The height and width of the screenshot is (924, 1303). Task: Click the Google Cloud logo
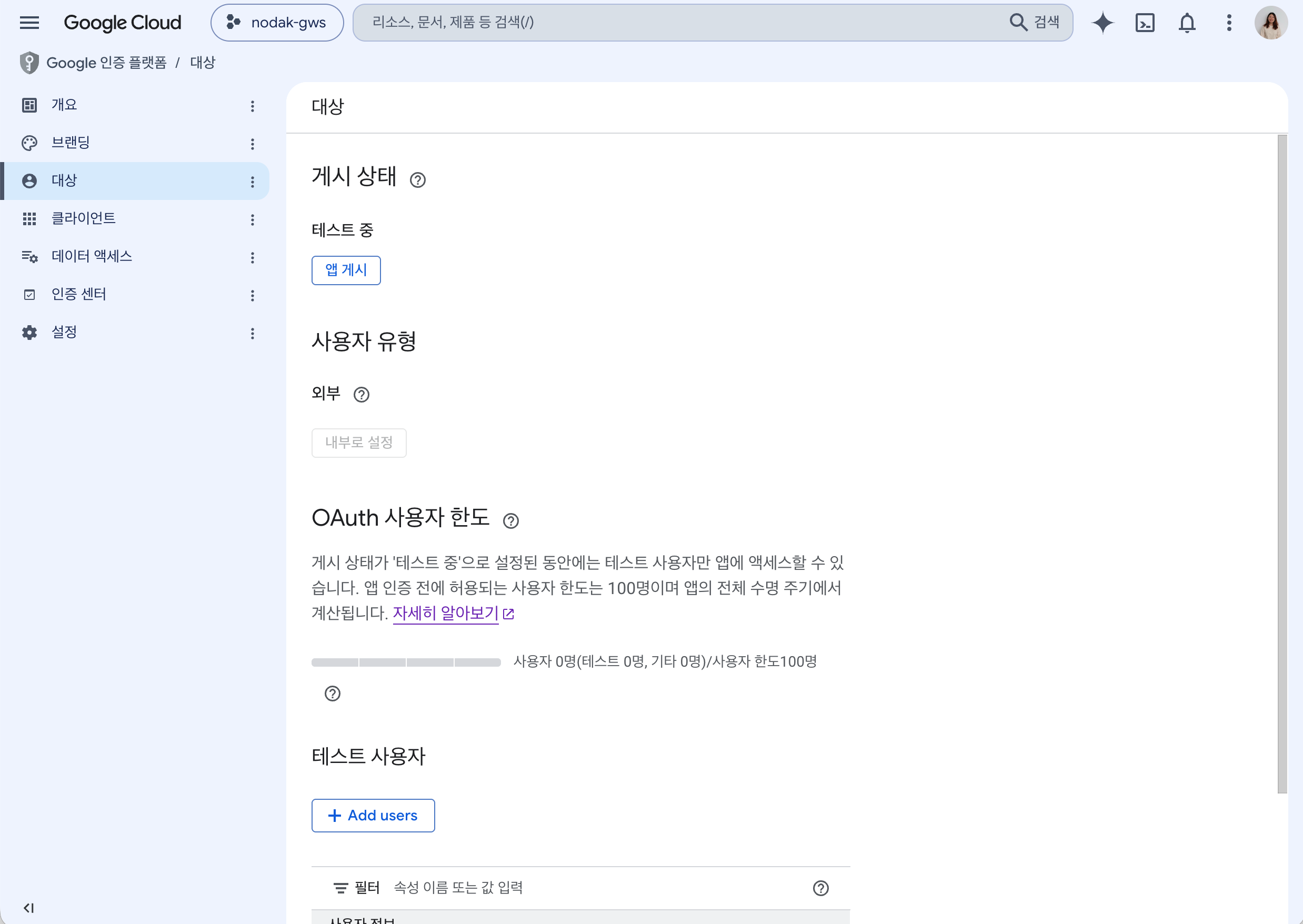122,23
